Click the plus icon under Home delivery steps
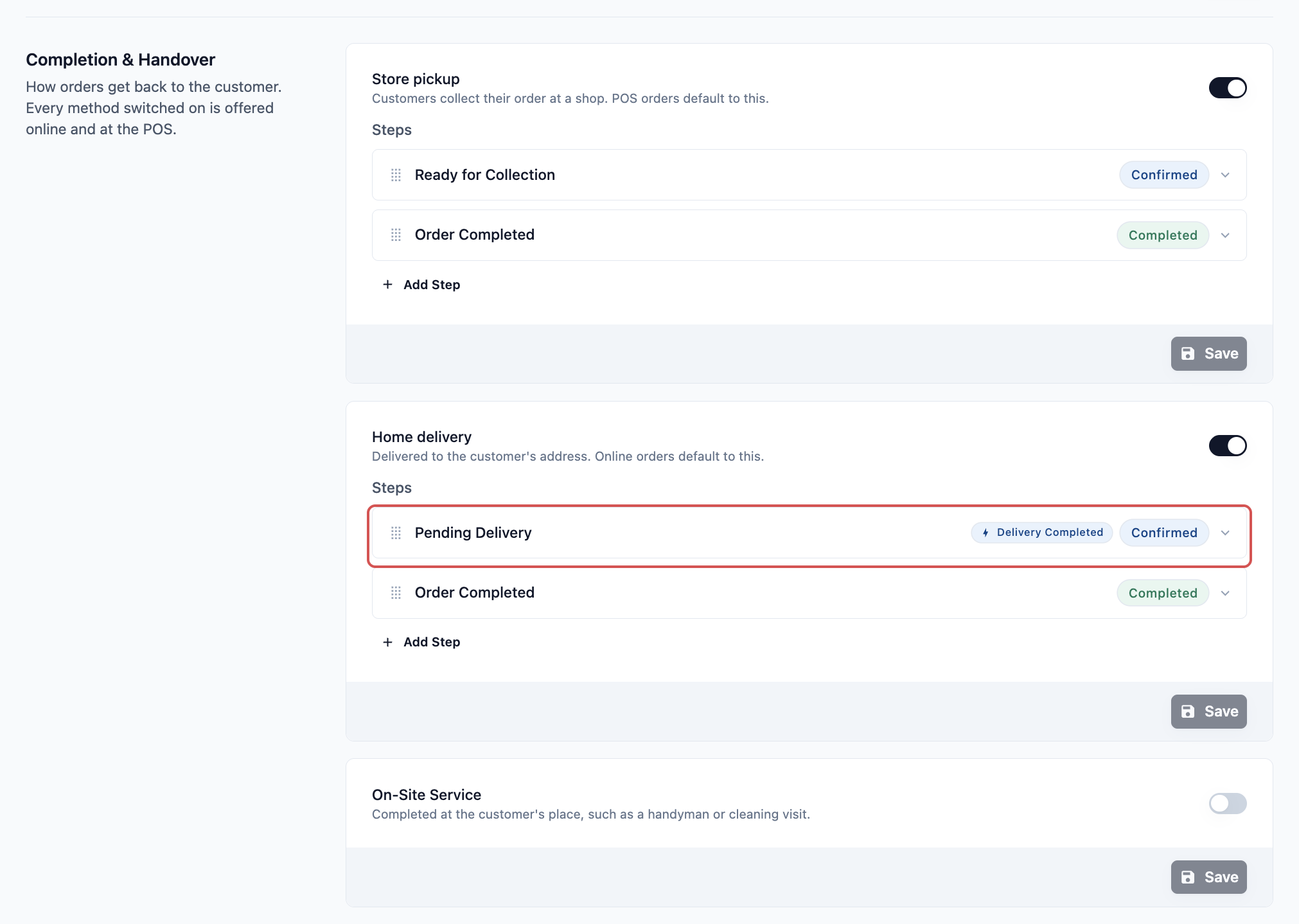 click(x=387, y=642)
